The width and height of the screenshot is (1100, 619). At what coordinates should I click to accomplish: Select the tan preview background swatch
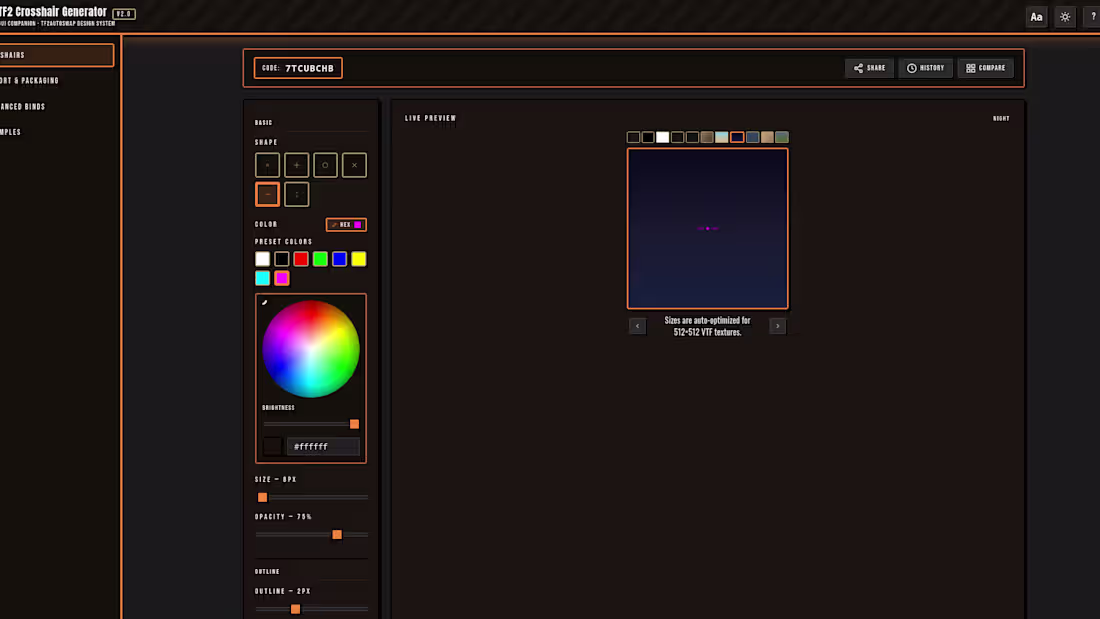[767, 137]
